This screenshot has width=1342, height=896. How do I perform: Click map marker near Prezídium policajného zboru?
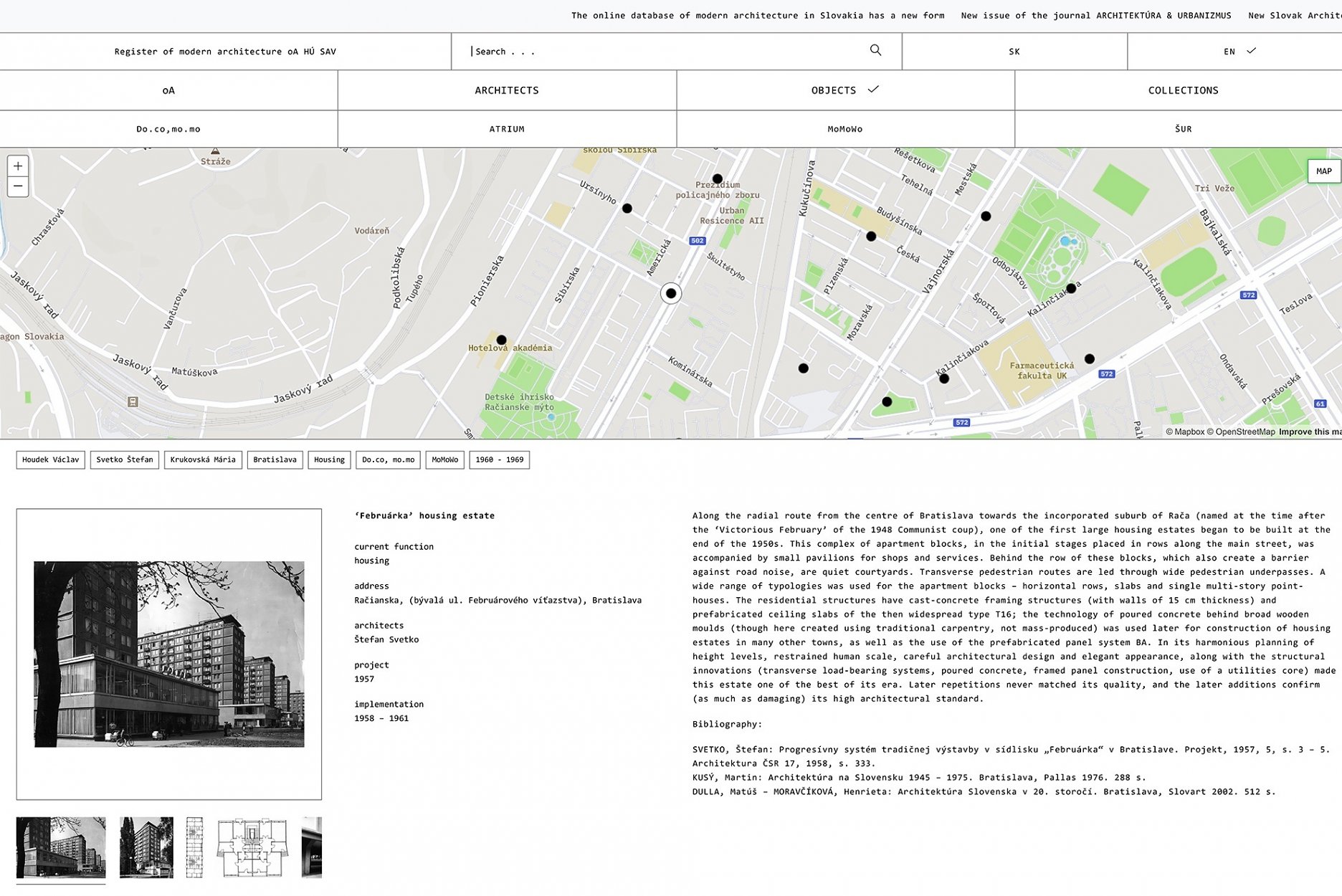coord(717,178)
